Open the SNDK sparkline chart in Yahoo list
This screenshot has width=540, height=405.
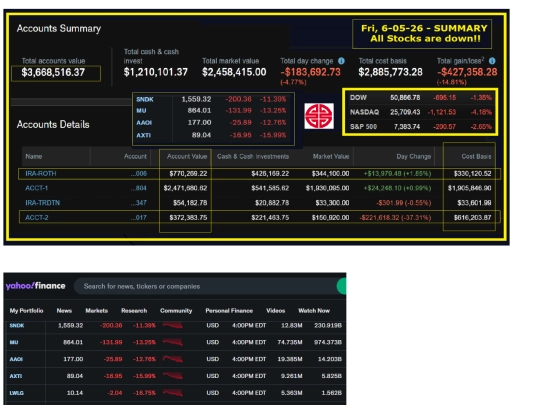click(x=173, y=325)
